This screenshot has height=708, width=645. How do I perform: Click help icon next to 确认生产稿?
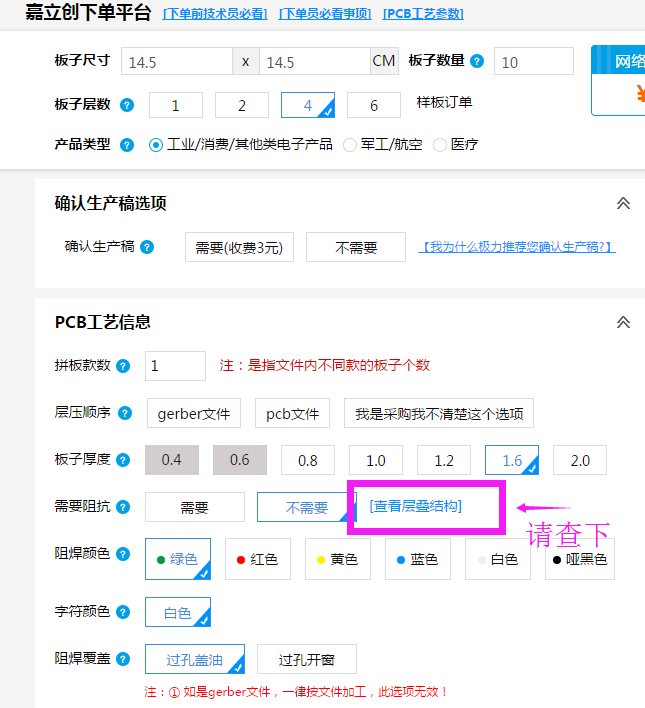[x=147, y=247]
